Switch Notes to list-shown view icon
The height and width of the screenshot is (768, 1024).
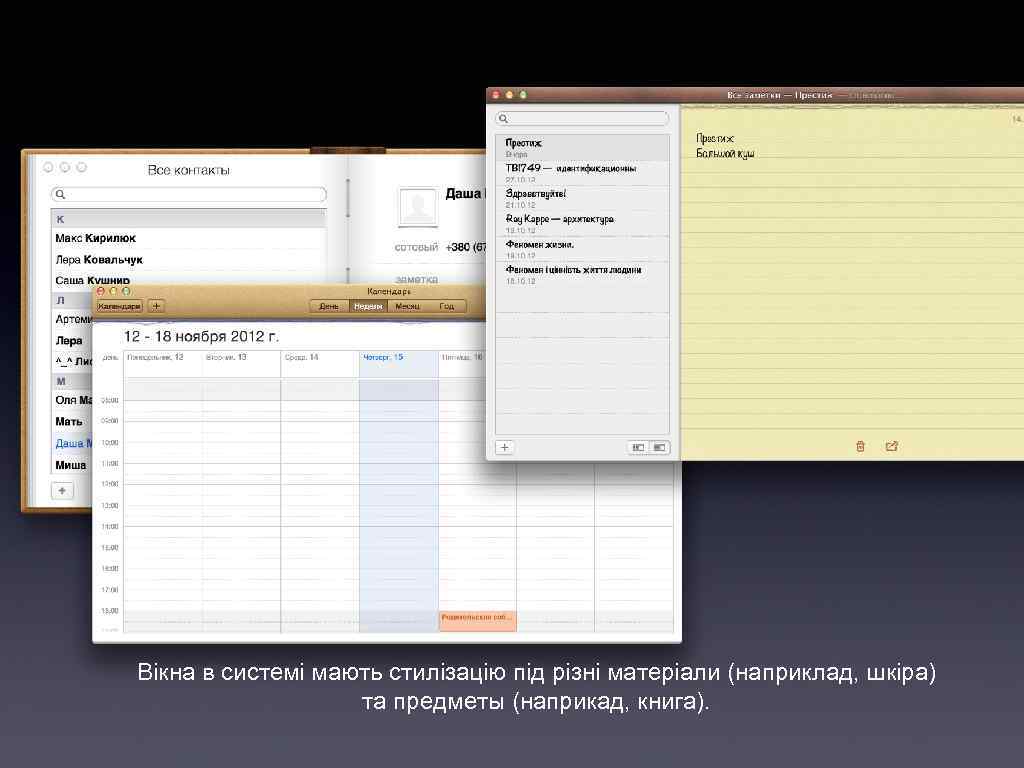[x=659, y=447]
